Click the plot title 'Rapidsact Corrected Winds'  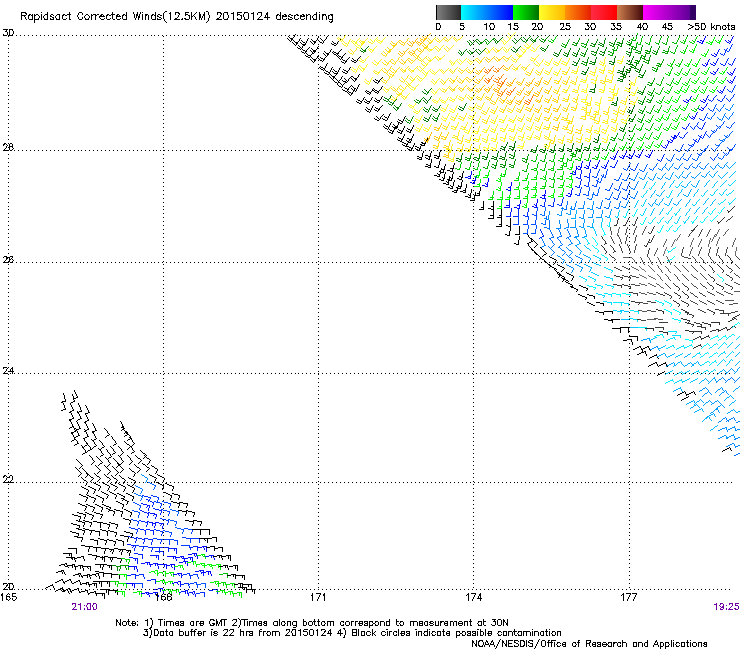tap(91, 17)
